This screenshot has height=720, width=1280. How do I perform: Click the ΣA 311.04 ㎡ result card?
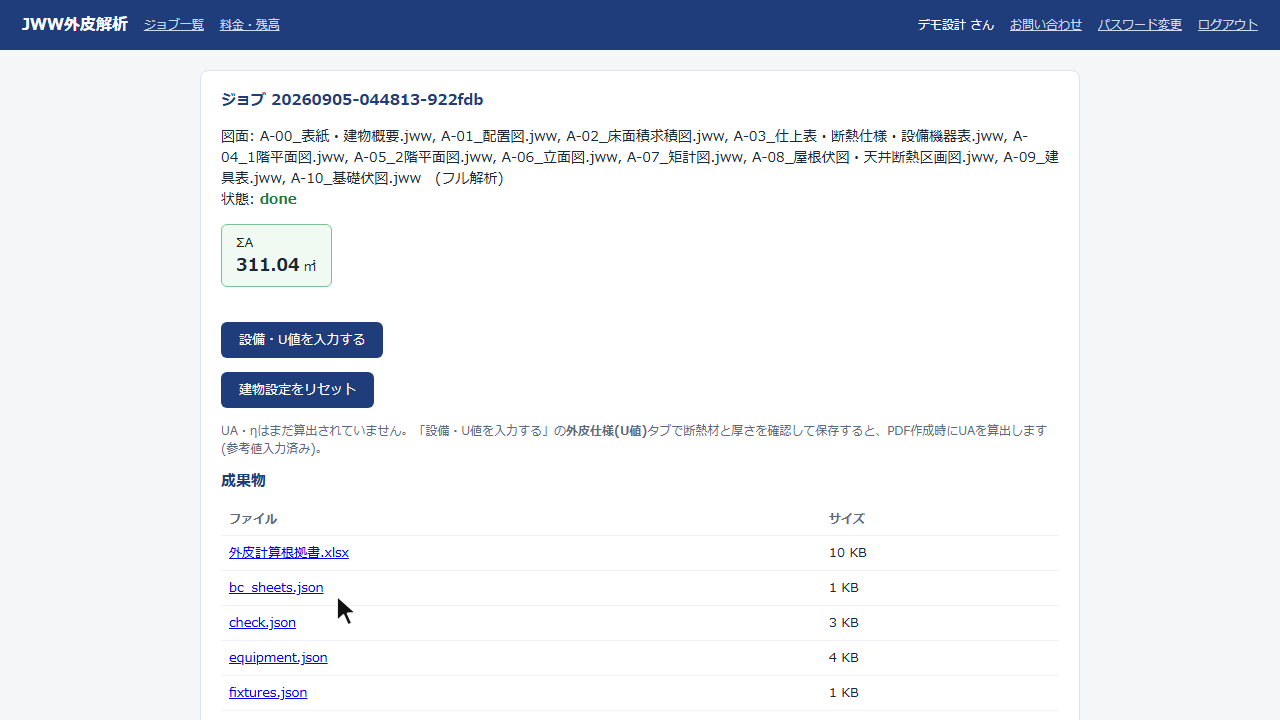tap(276, 255)
